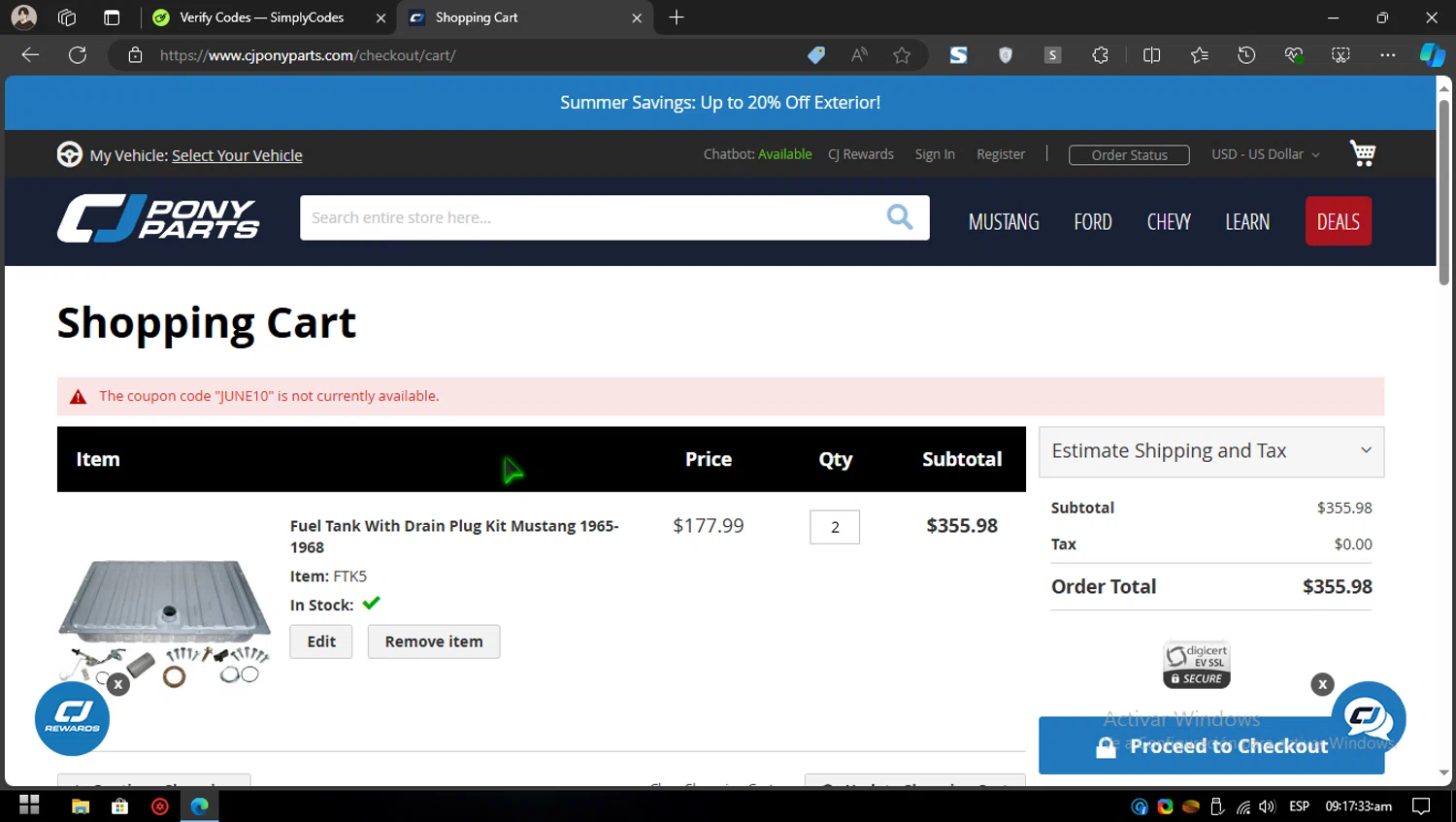This screenshot has height=822, width=1456.
Task: Open the Fuel Tank With Drain Plug Kit link
Action: click(x=454, y=537)
